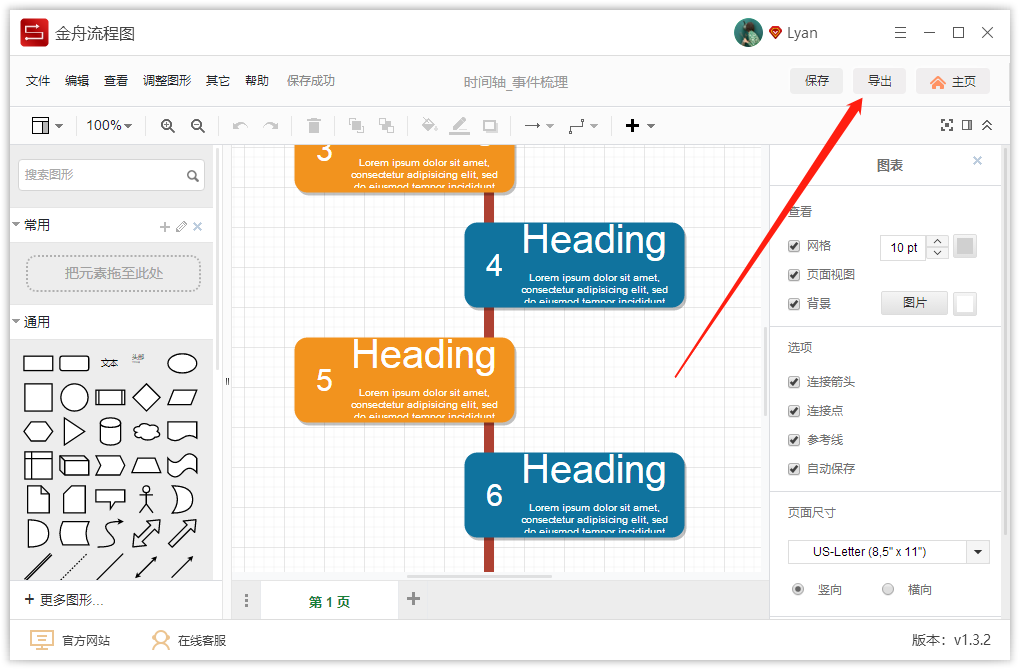The image size is (1020, 670).
Task: Open the 帮助 menu
Action: coord(257,81)
